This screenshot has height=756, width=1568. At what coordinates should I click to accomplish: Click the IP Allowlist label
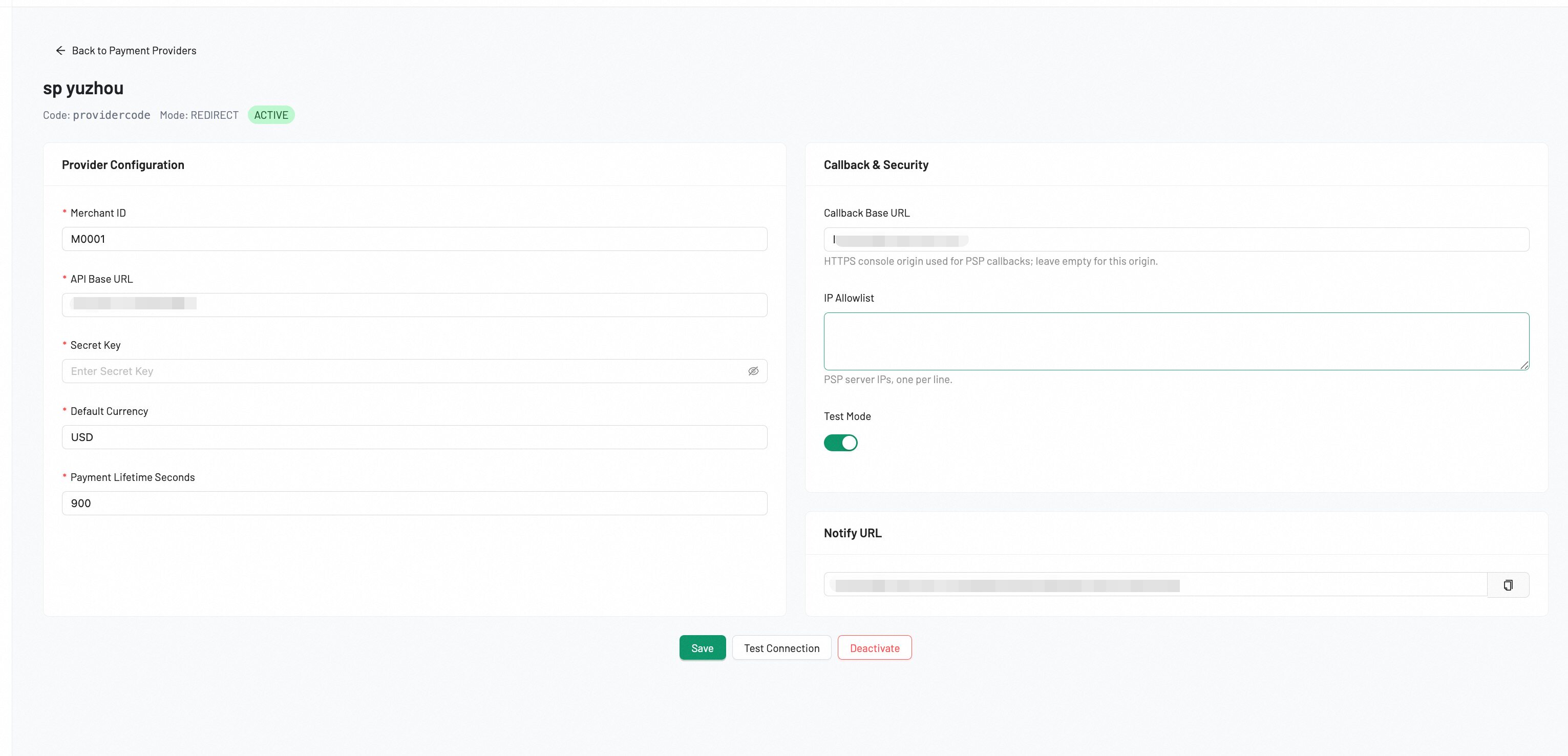849,298
